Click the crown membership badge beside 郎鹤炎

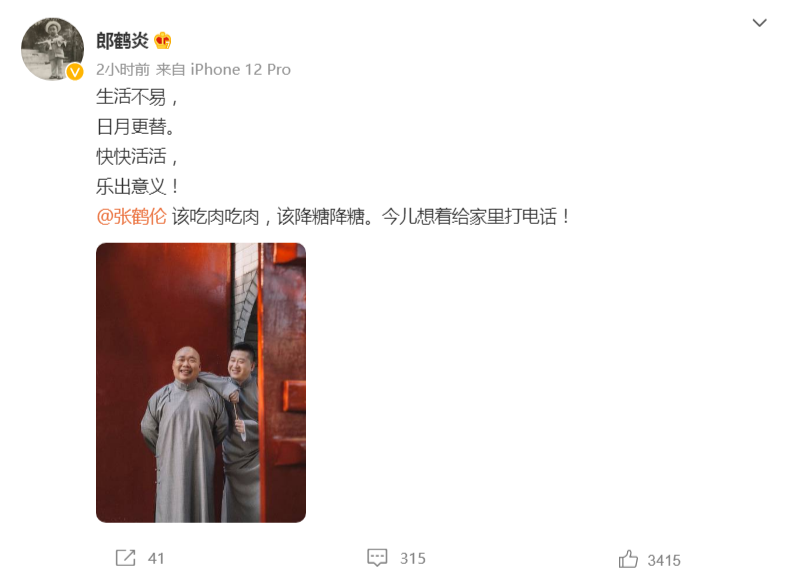pos(163,40)
